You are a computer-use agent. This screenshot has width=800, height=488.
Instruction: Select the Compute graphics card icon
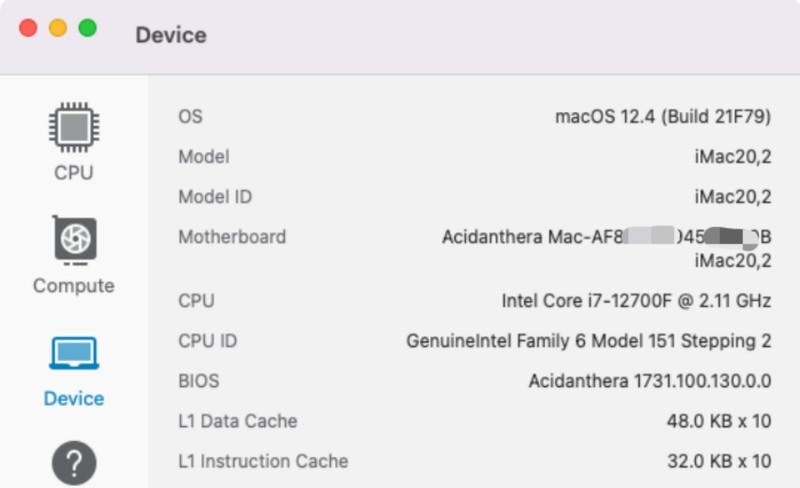coord(74,240)
